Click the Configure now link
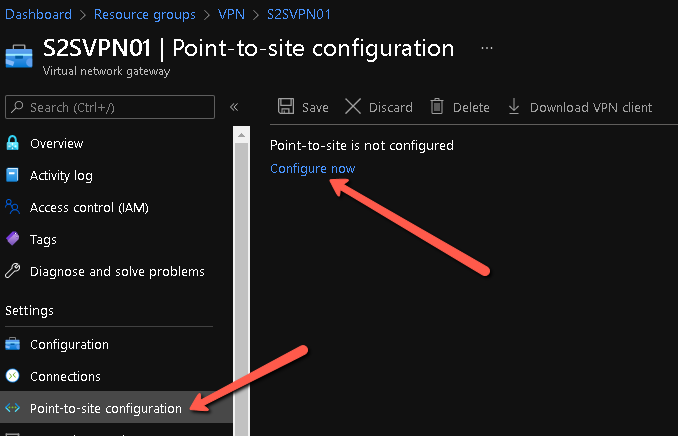The image size is (678, 436). coord(313,168)
